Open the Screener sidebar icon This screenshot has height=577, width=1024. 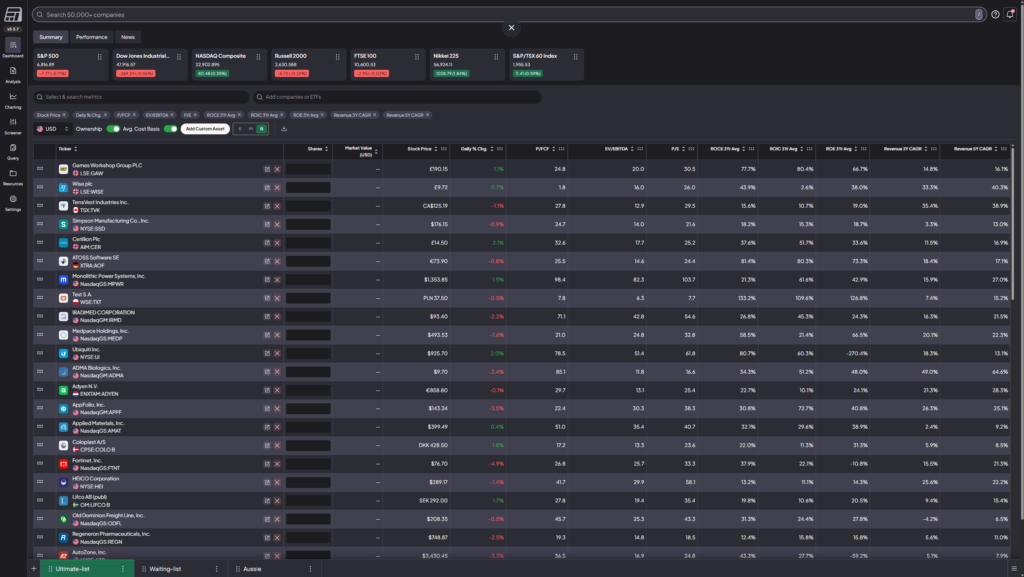12,121
